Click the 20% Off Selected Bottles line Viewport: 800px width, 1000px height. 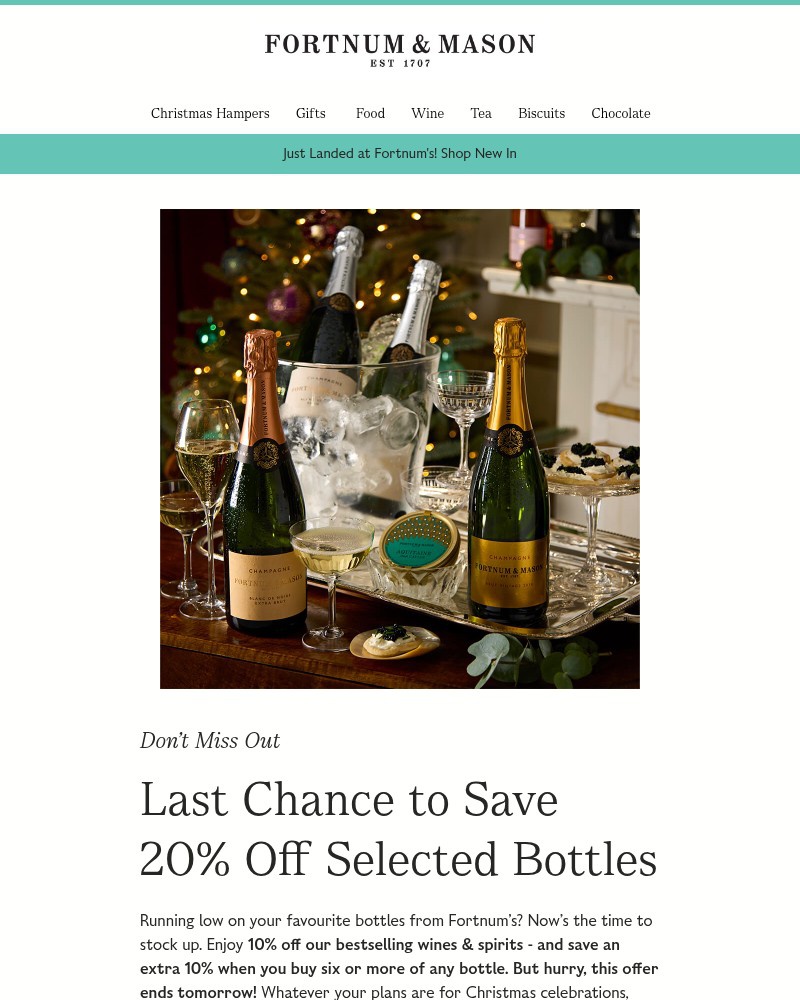tap(398, 858)
